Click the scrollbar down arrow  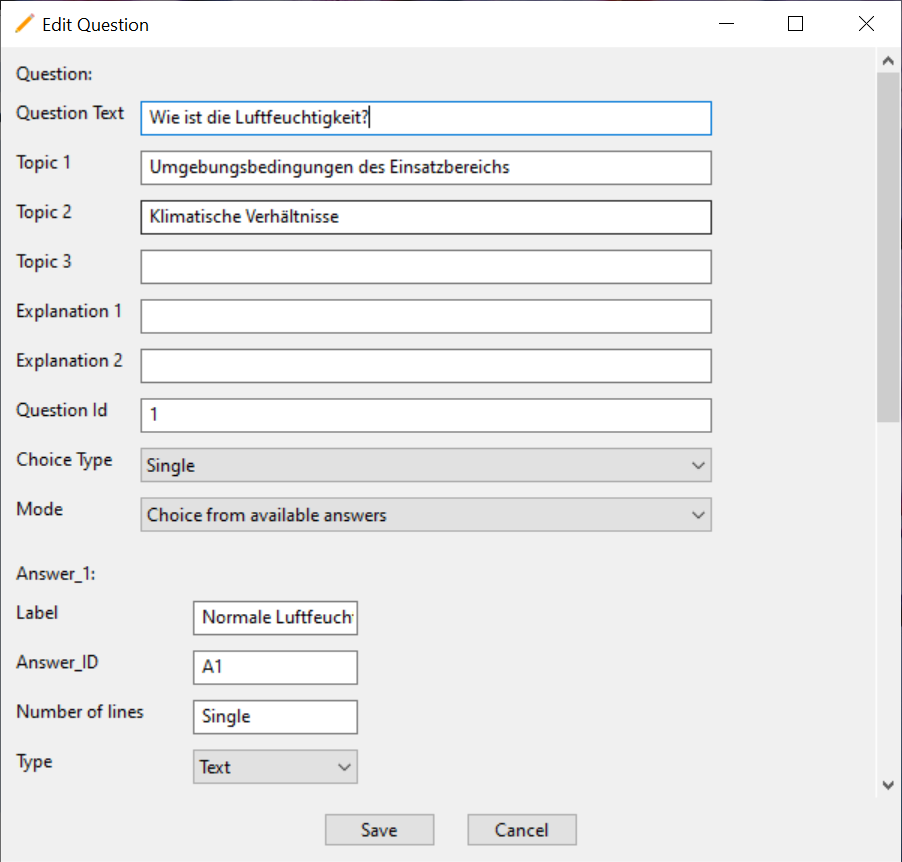(x=888, y=785)
